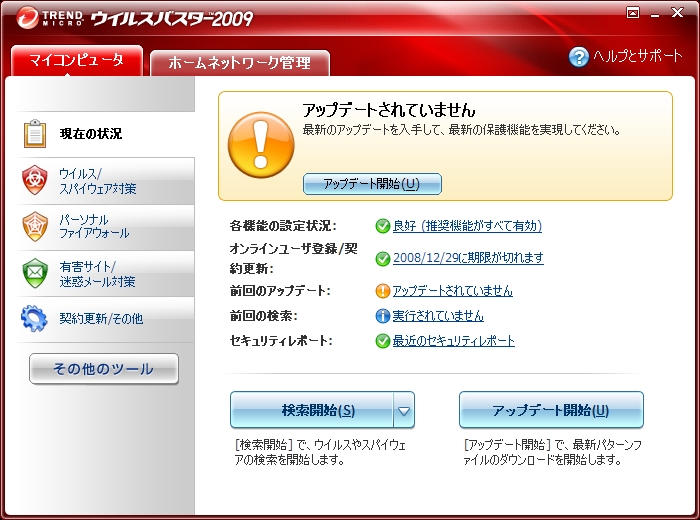Click green check icon beside 良好 status

pyautogui.click(x=383, y=226)
